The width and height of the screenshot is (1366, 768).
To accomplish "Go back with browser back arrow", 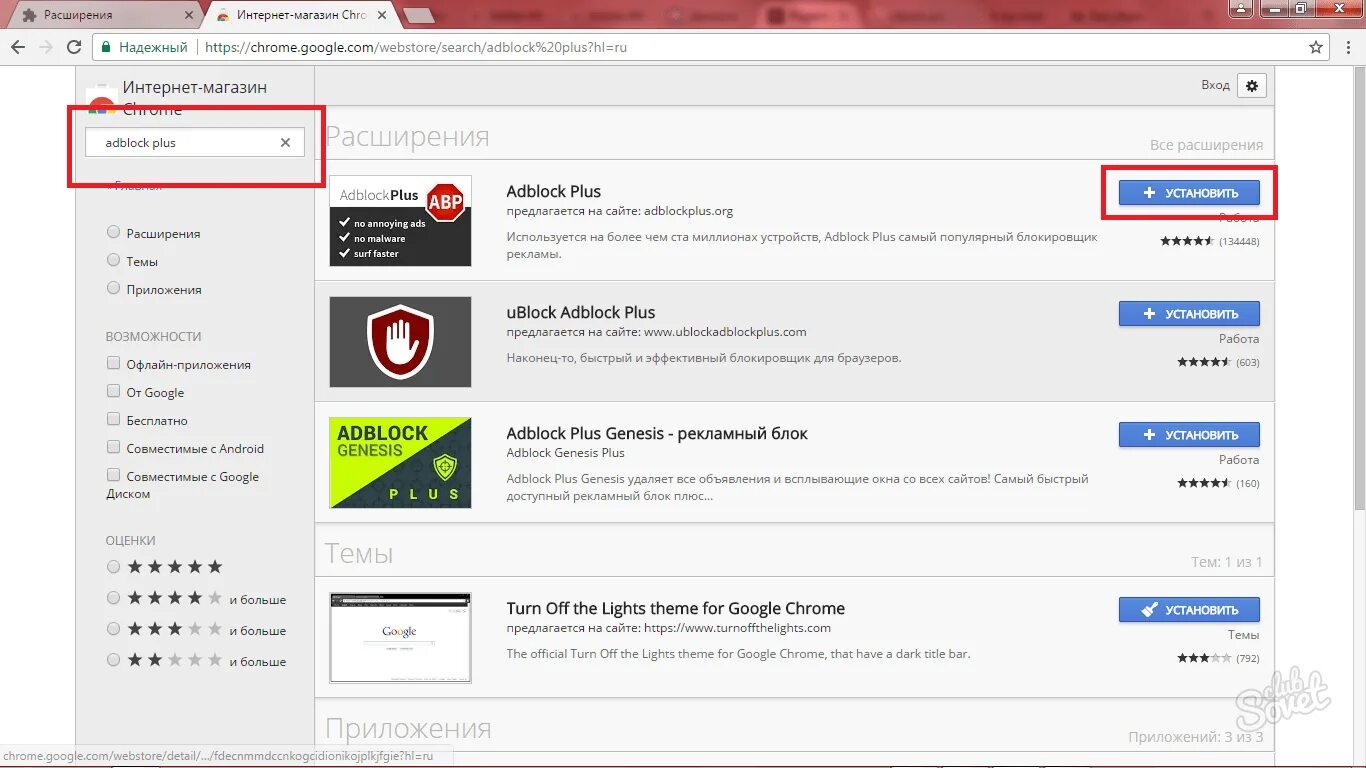I will 18,47.
